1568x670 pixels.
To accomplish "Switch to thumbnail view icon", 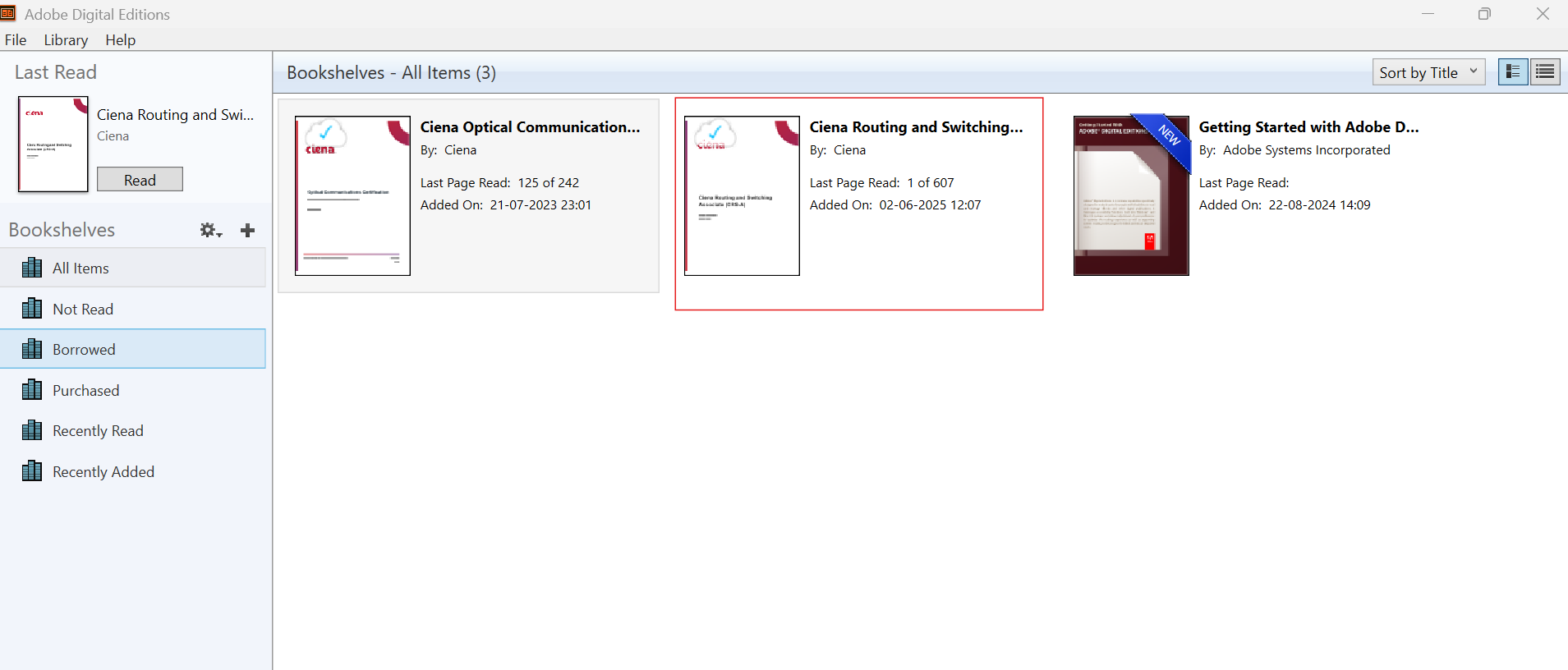I will click(1513, 72).
